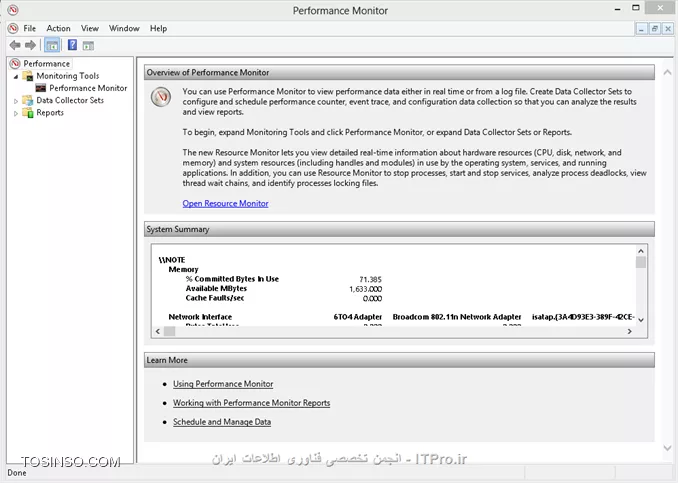Image resolution: width=678 pixels, height=483 pixels.
Task: Click main pane scroll up arrow
Action: coord(667,72)
